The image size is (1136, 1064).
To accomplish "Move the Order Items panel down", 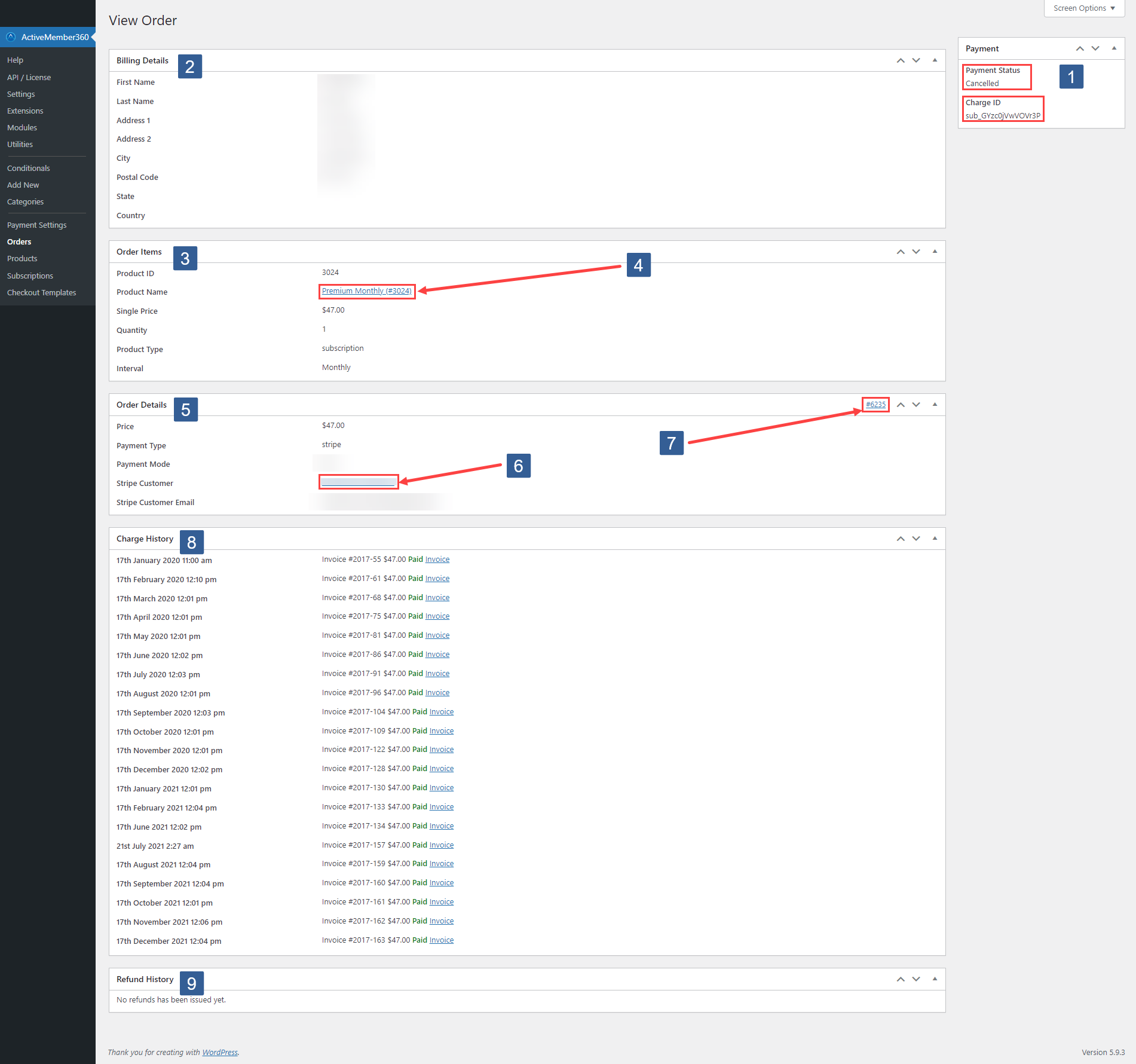I will [916, 251].
